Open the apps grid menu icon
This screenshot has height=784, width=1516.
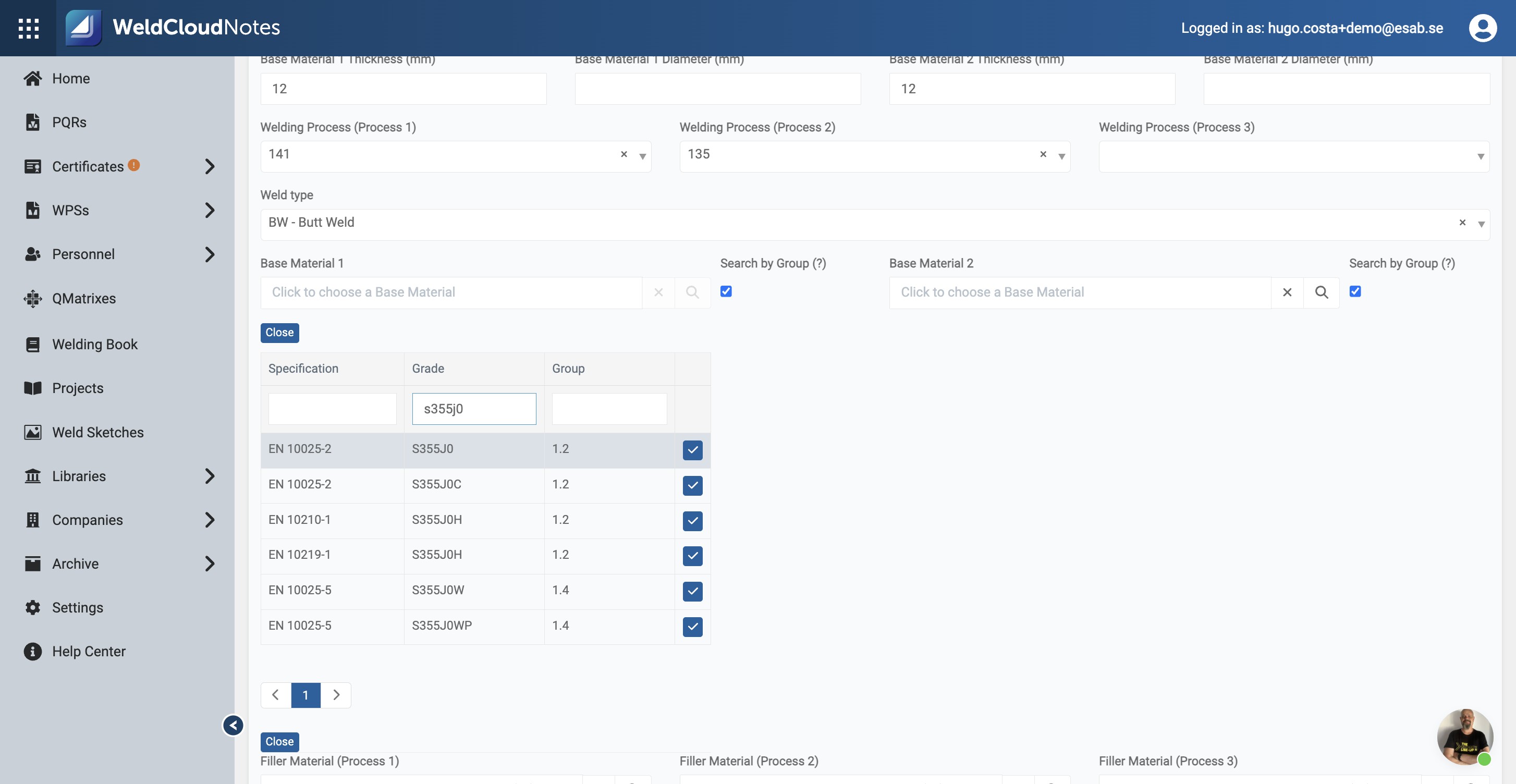(x=28, y=28)
